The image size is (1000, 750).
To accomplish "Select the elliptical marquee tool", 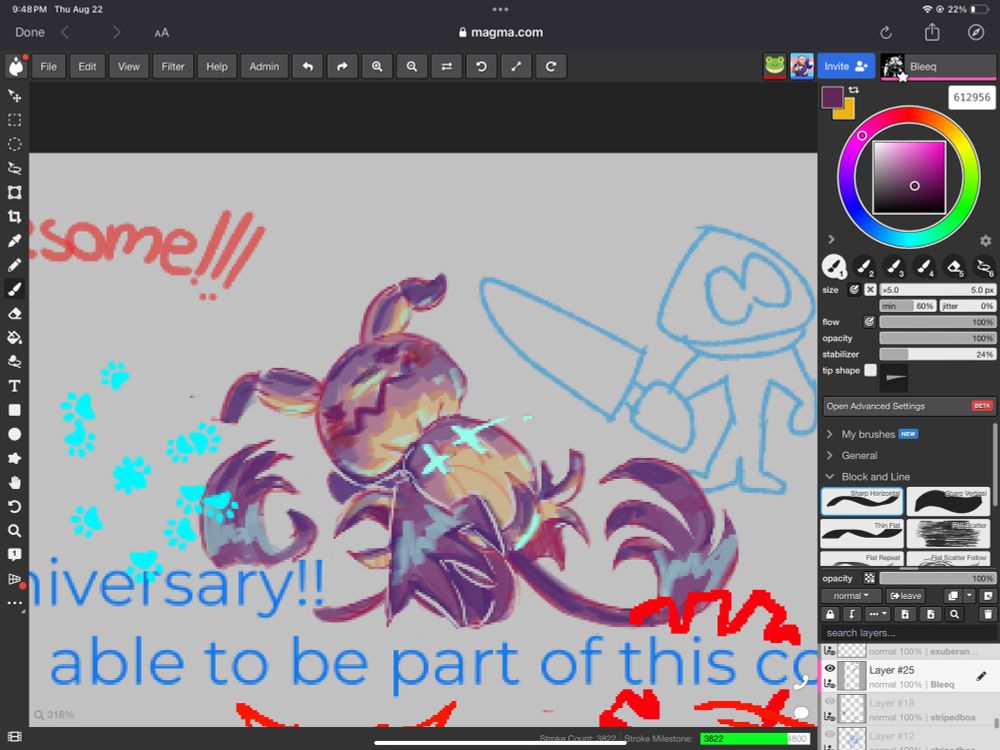I will tap(14, 144).
